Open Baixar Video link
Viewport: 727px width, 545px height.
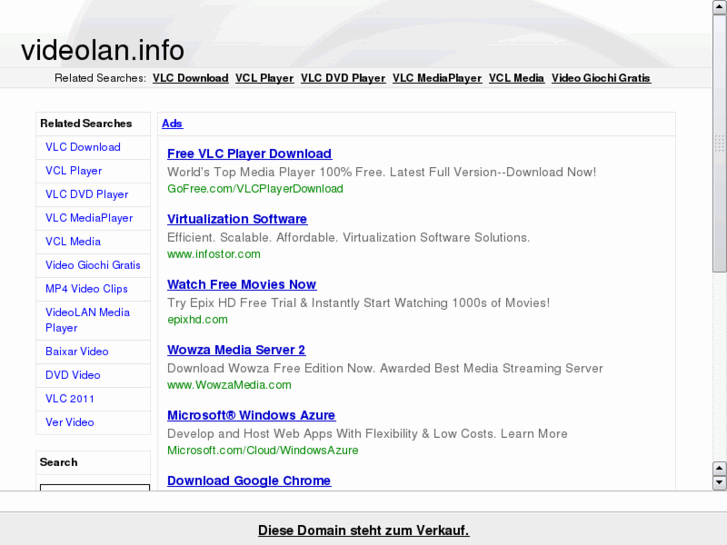(x=77, y=352)
